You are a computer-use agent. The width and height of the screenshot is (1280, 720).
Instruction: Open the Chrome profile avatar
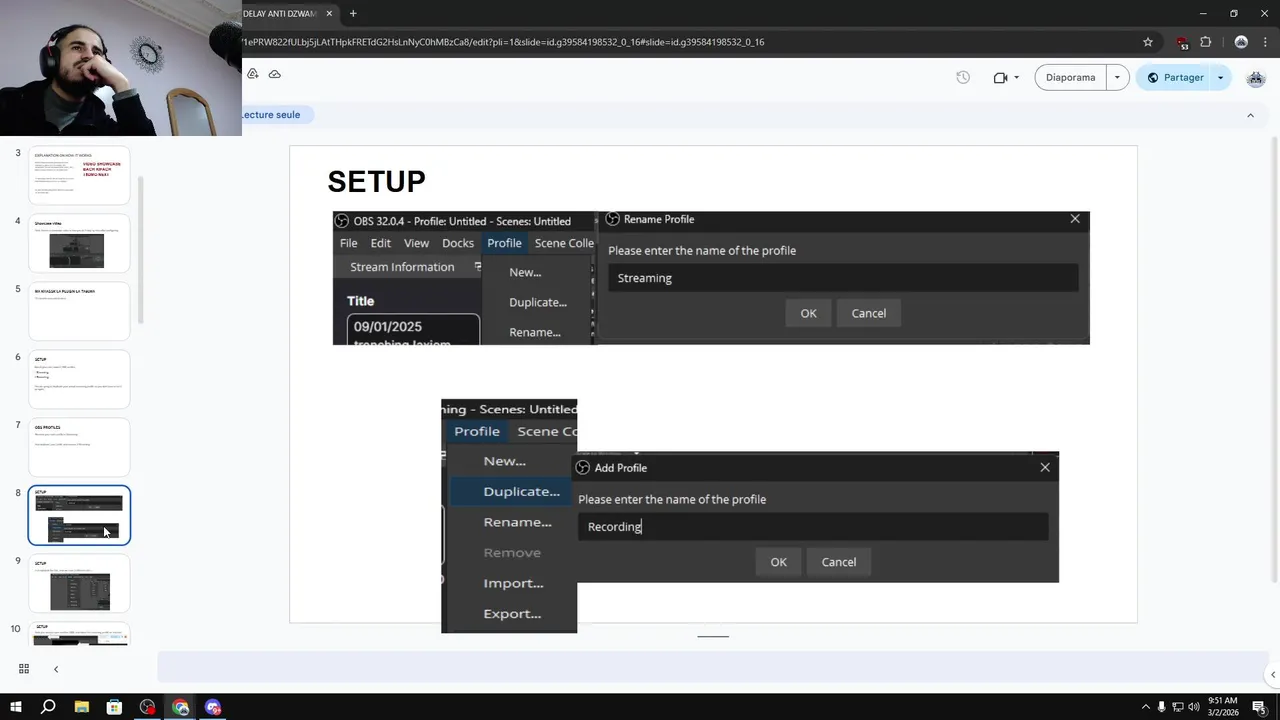coord(1241,42)
